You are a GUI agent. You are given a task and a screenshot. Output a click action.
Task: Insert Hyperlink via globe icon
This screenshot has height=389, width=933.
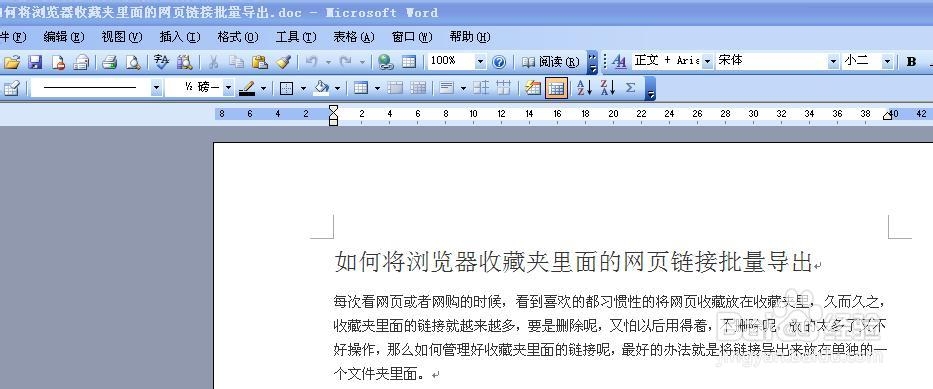click(x=386, y=61)
